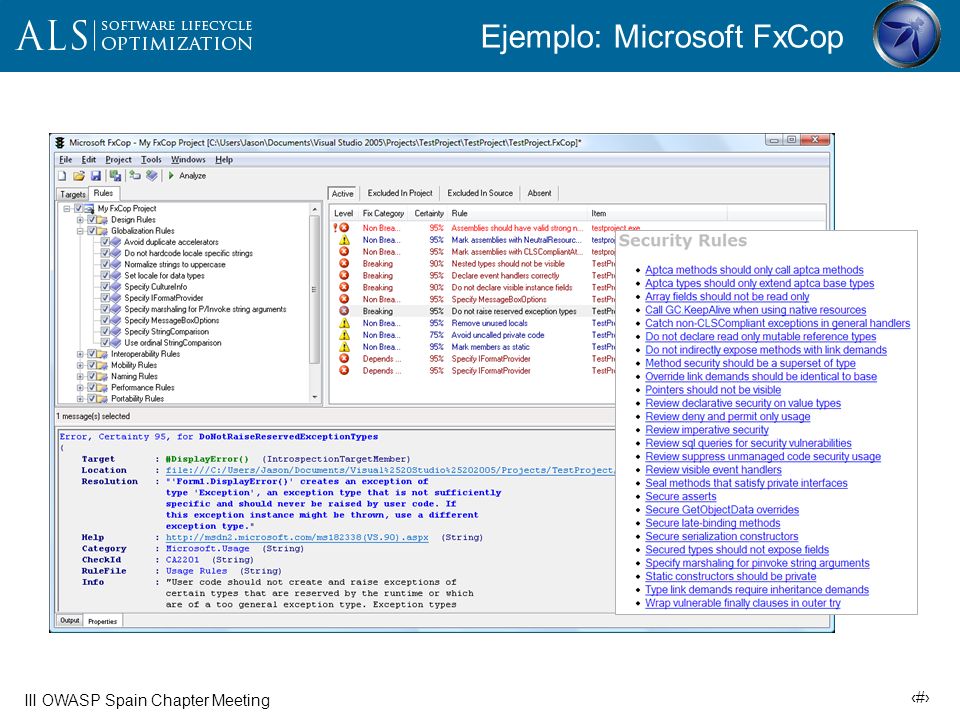Screen dimensions: 960x720
Task: Click the error icon for 'Specify MessageBoxOptions' message
Action: click(345, 299)
